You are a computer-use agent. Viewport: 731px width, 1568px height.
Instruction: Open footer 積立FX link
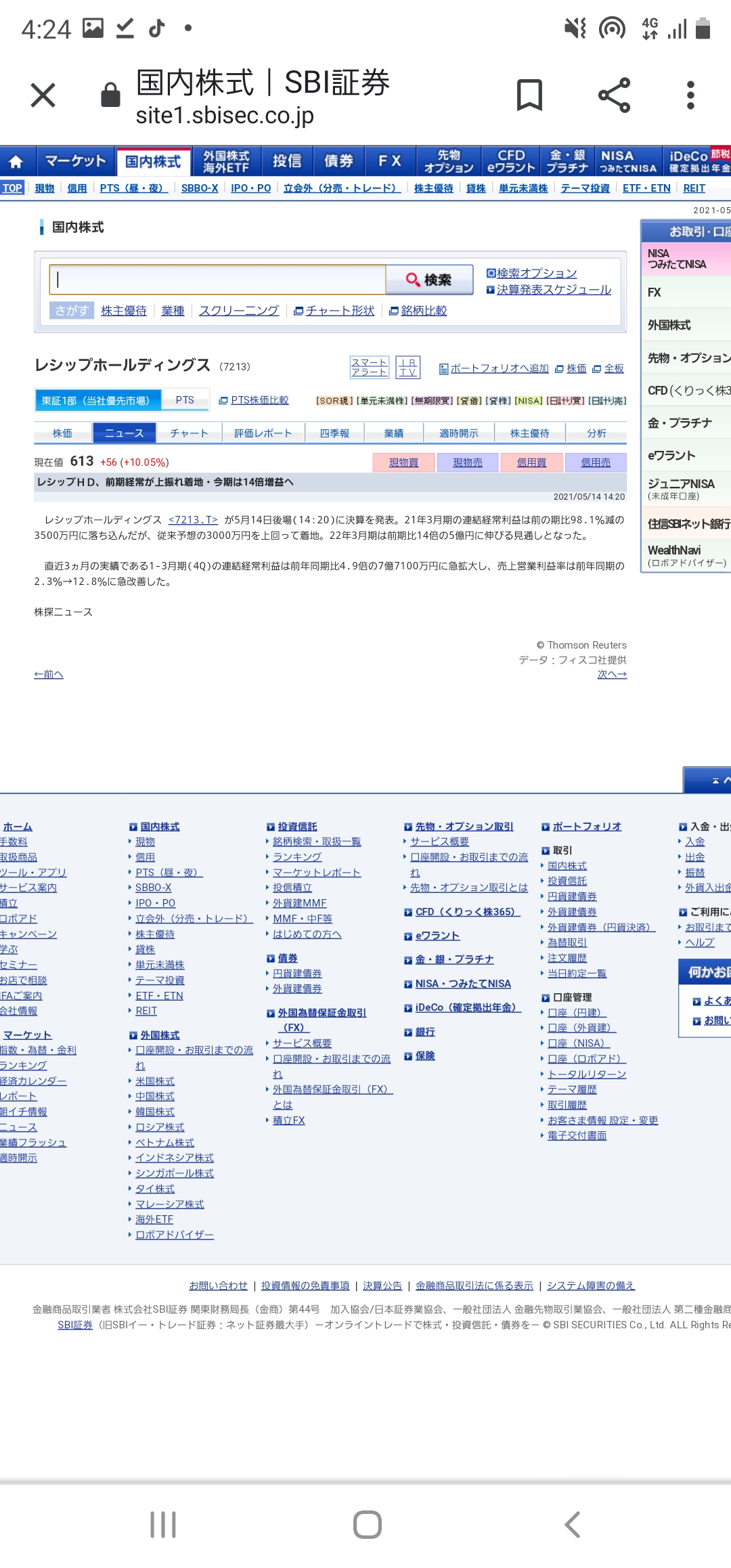[289, 1120]
